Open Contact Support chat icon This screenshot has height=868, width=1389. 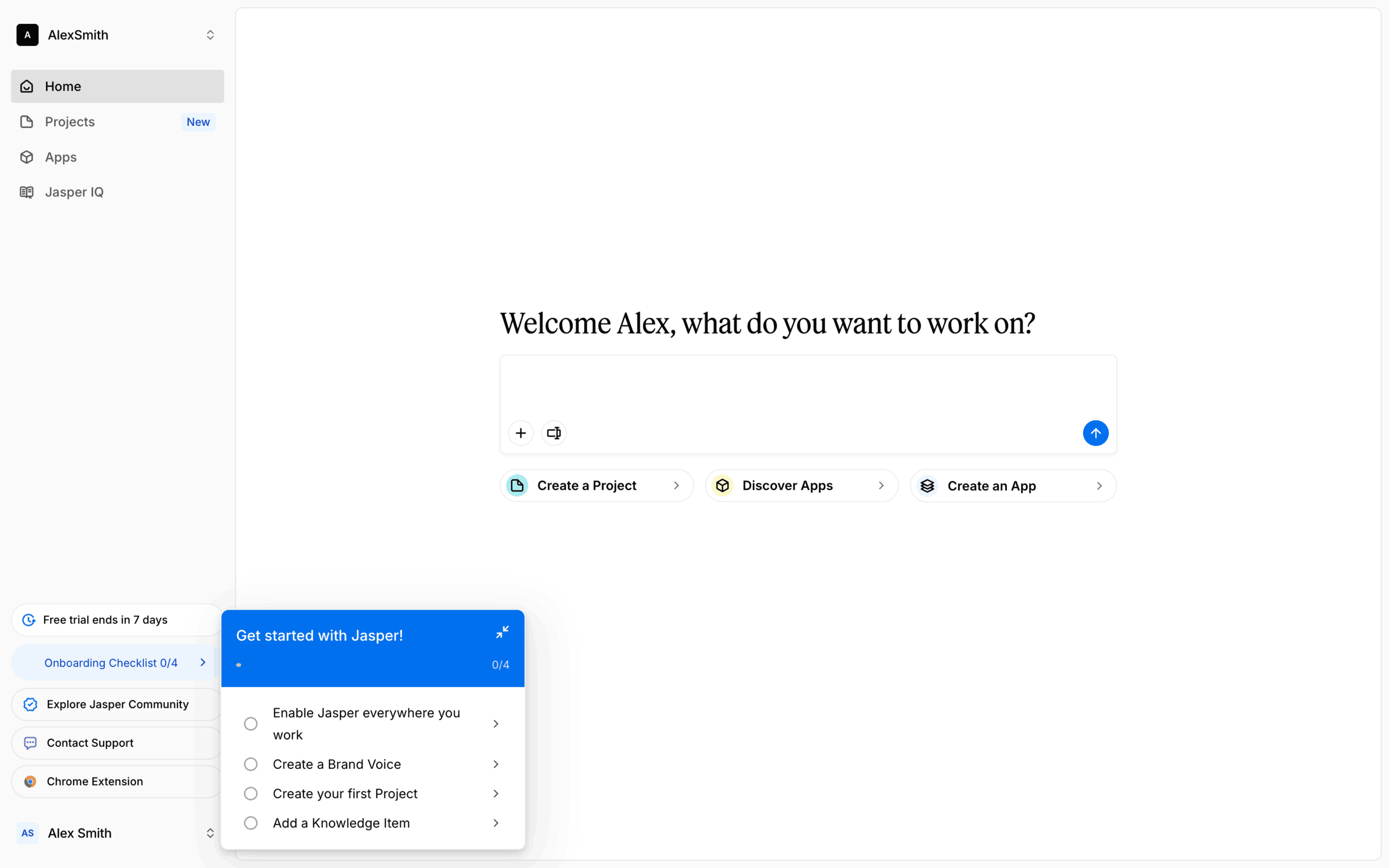pos(30,743)
